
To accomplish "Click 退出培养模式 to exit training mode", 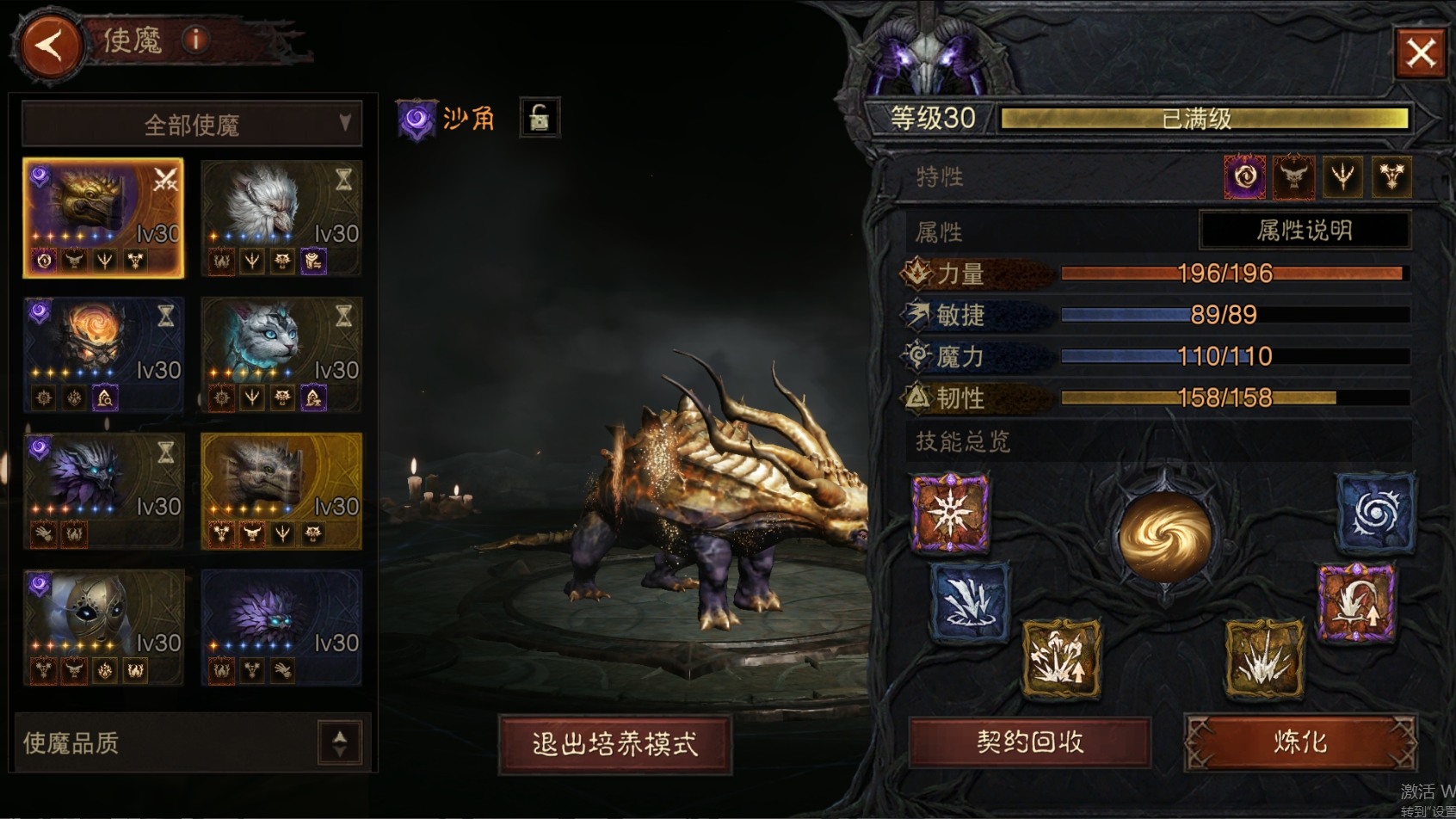I will [615, 743].
